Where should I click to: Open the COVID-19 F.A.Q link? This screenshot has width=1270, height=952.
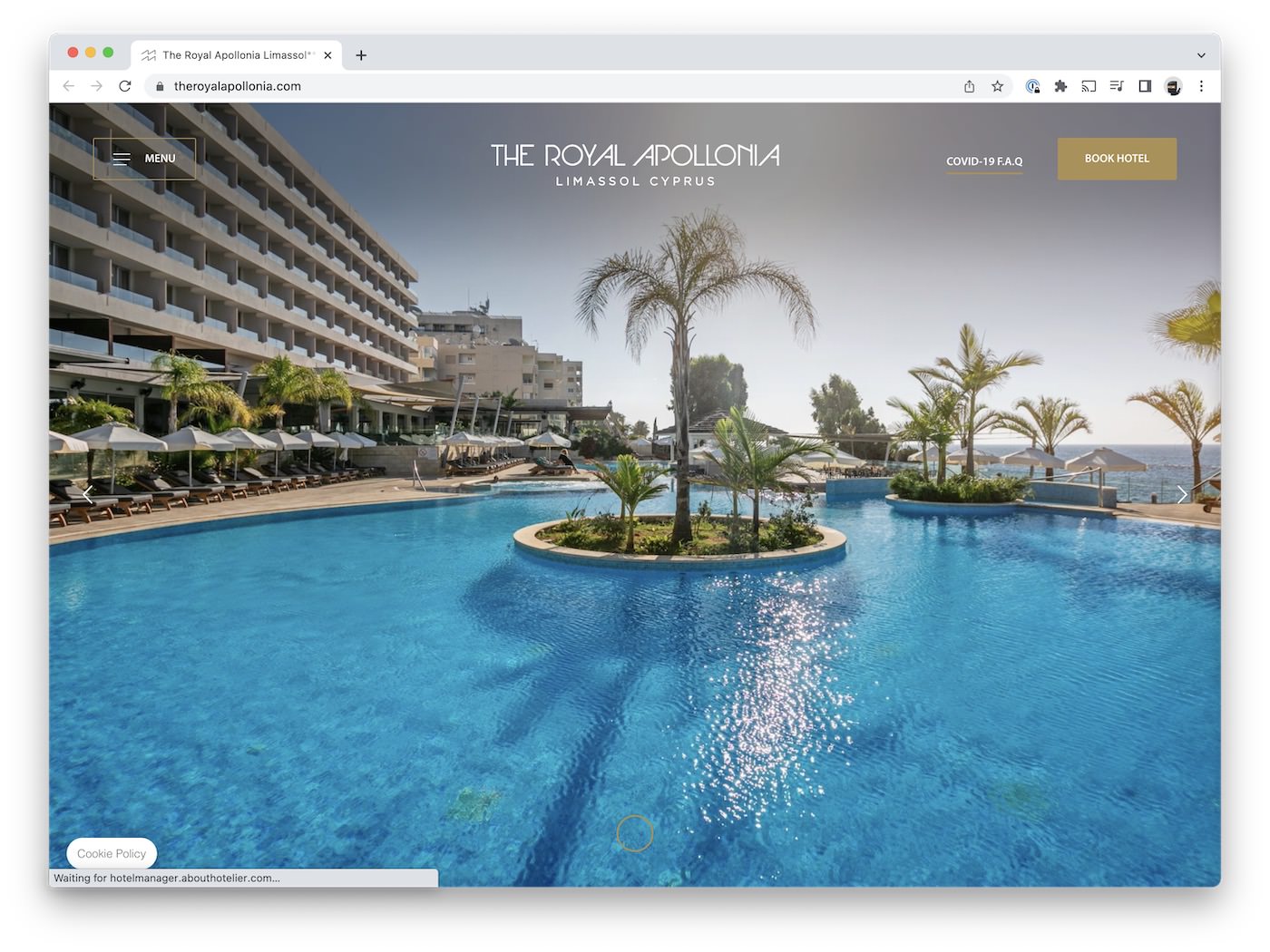click(x=984, y=162)
